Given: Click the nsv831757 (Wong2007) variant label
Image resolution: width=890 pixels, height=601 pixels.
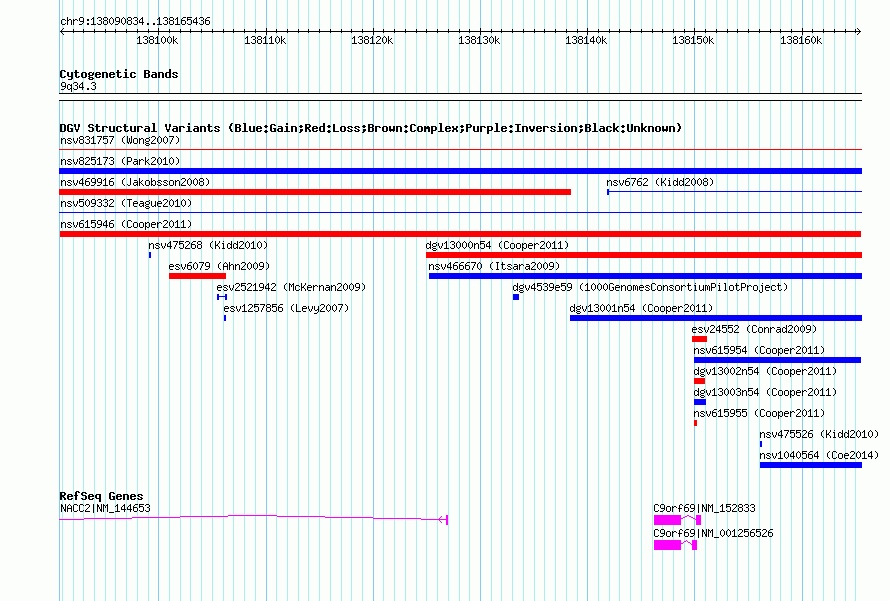Looking at the screenshot, I should [120, 140].
